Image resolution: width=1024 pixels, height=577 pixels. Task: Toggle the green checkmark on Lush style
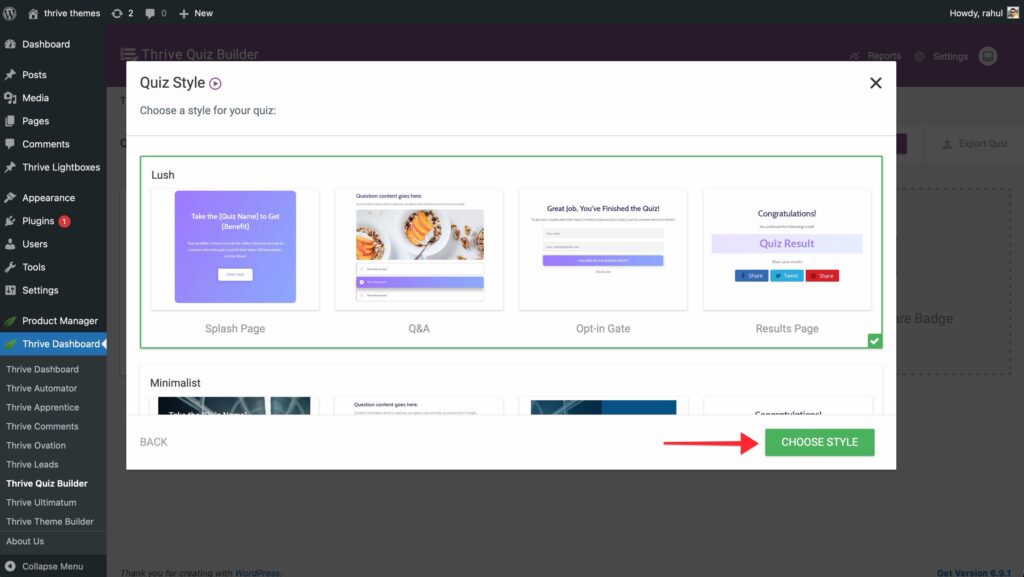(875, 341)
